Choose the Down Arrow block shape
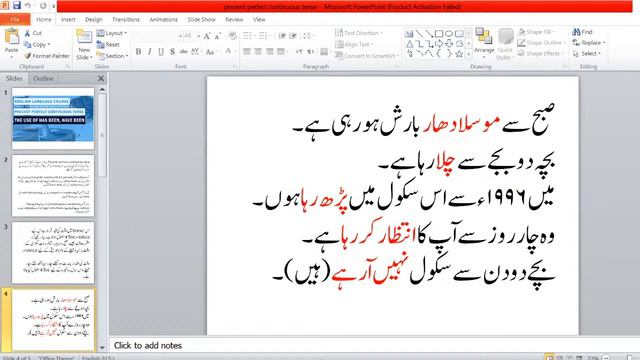 (x=449, y=44)
